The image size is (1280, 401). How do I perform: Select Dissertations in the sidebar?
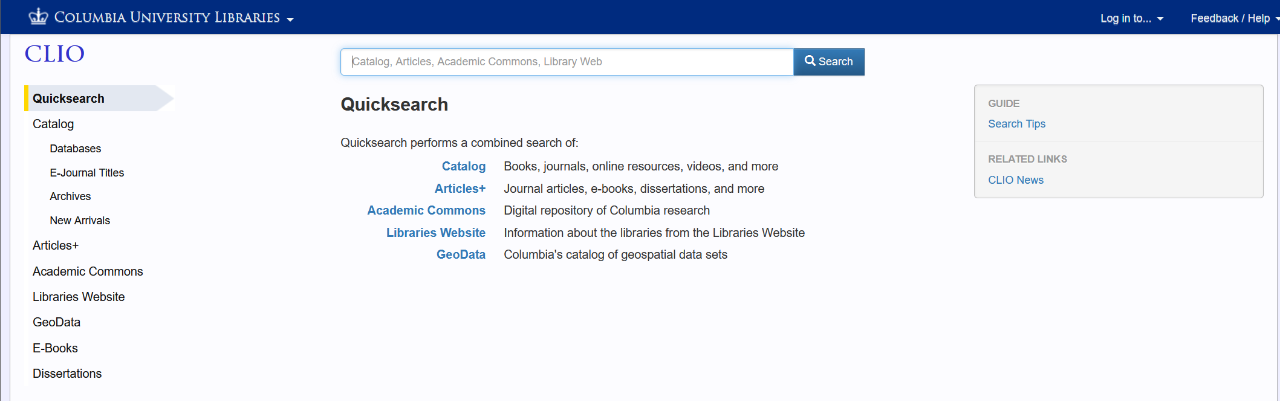(x=67, y=374)
